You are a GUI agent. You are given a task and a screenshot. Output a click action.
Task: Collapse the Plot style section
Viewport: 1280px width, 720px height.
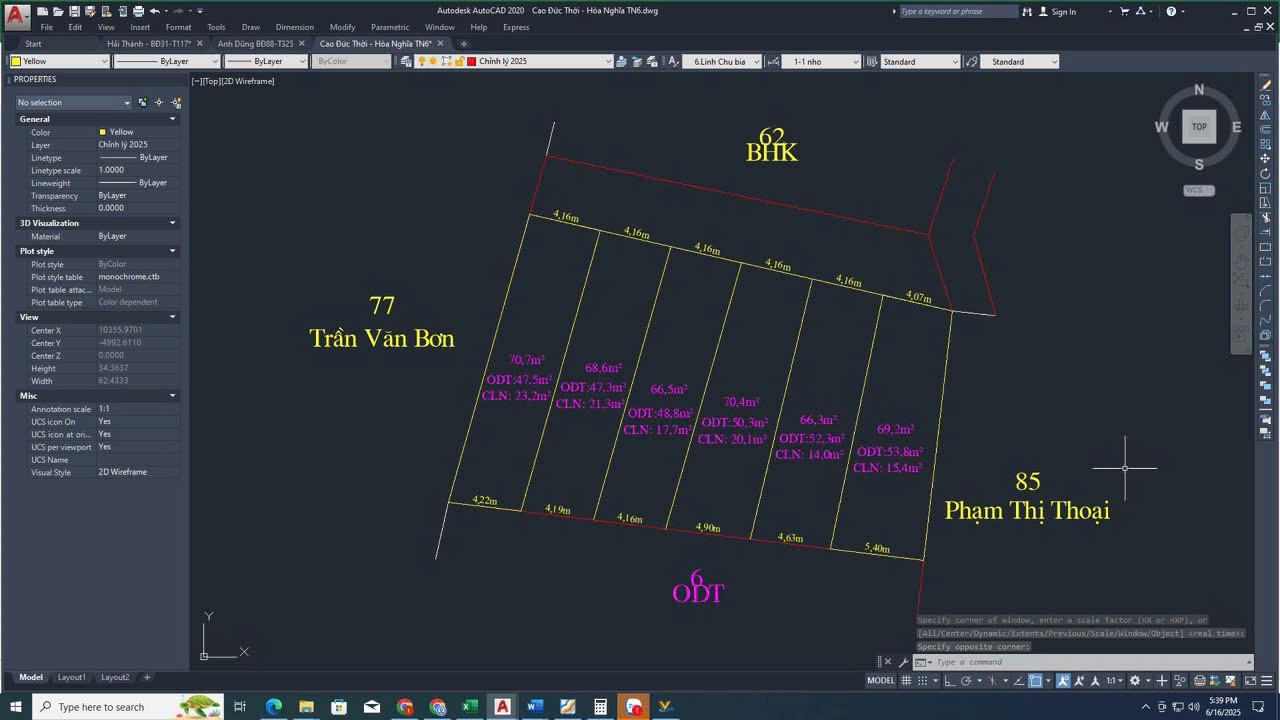tap(172, 251)
